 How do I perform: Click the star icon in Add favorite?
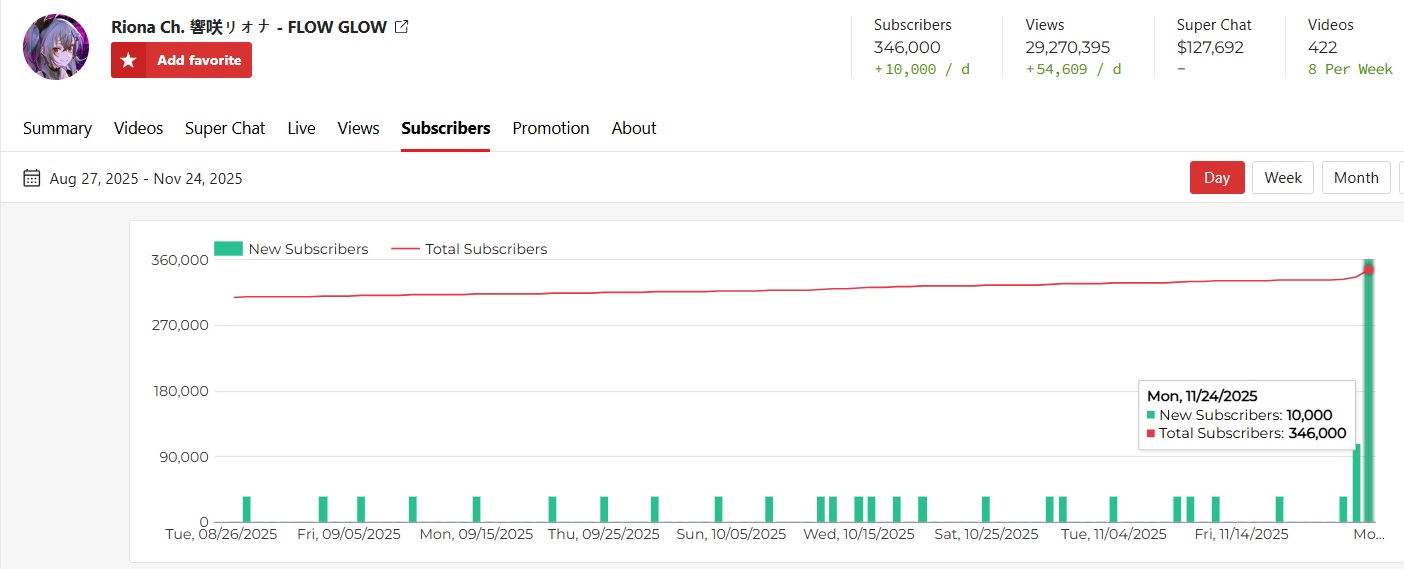point(128,60)
